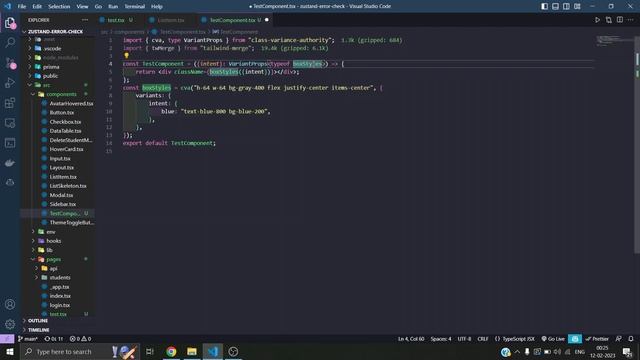Toggle the Primary Side Bar layout button
640x360 pixels.
point(544,6)
